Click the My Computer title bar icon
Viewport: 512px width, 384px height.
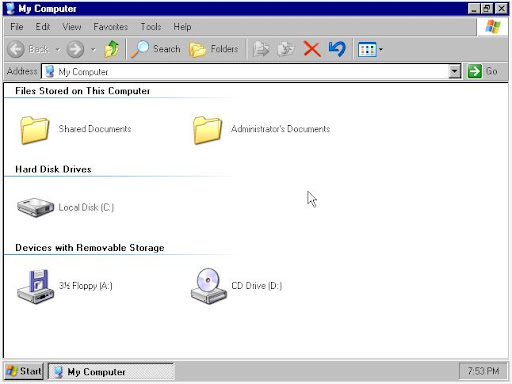coord(10,8)
